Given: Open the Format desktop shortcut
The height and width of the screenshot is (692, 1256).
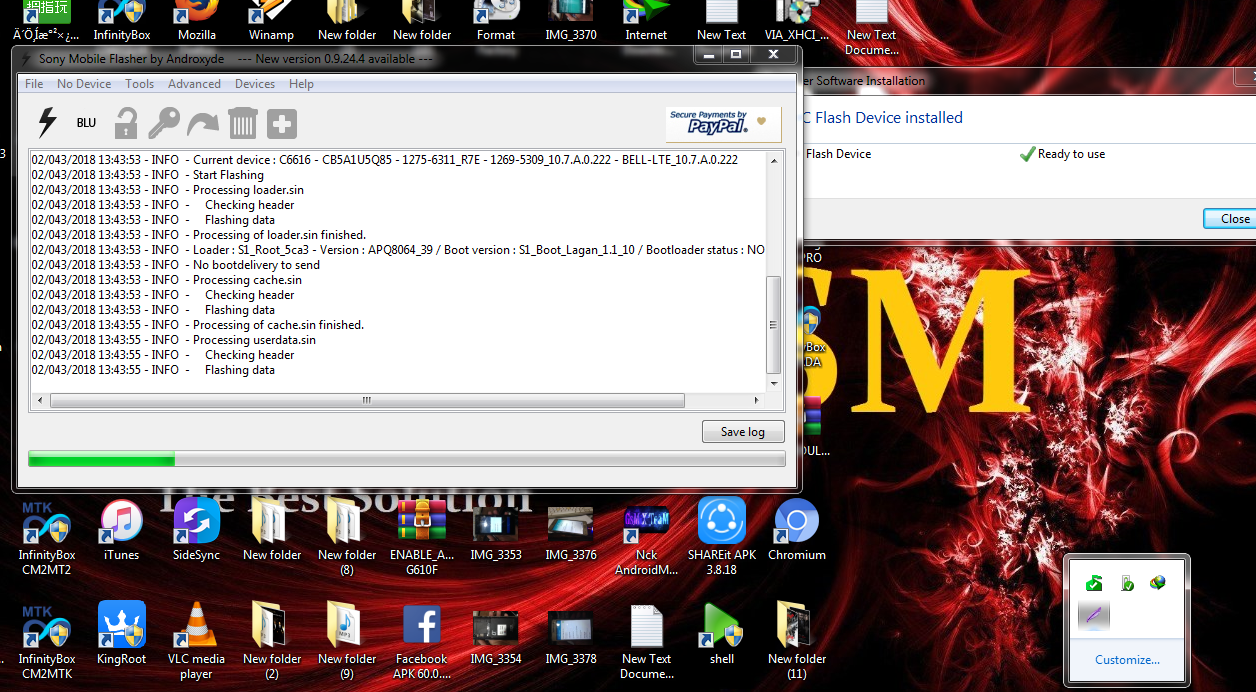Looking at the screenshot, I should tap(496, 20).
